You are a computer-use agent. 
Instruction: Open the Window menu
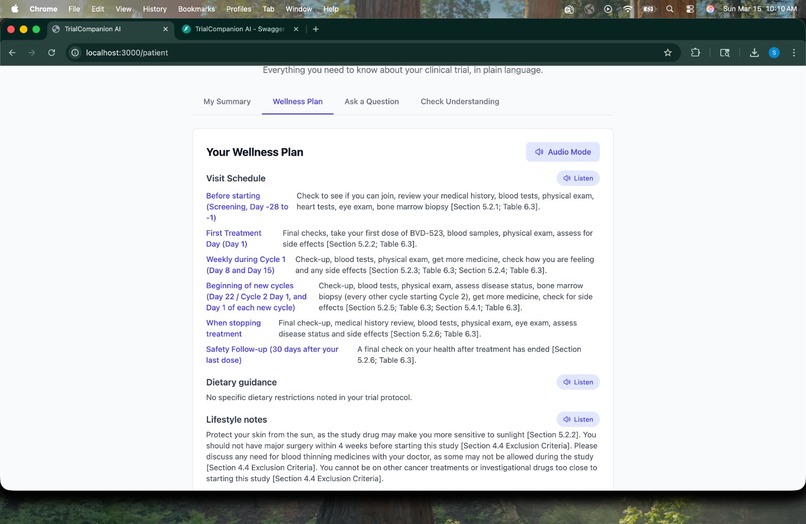pos(299,9)
